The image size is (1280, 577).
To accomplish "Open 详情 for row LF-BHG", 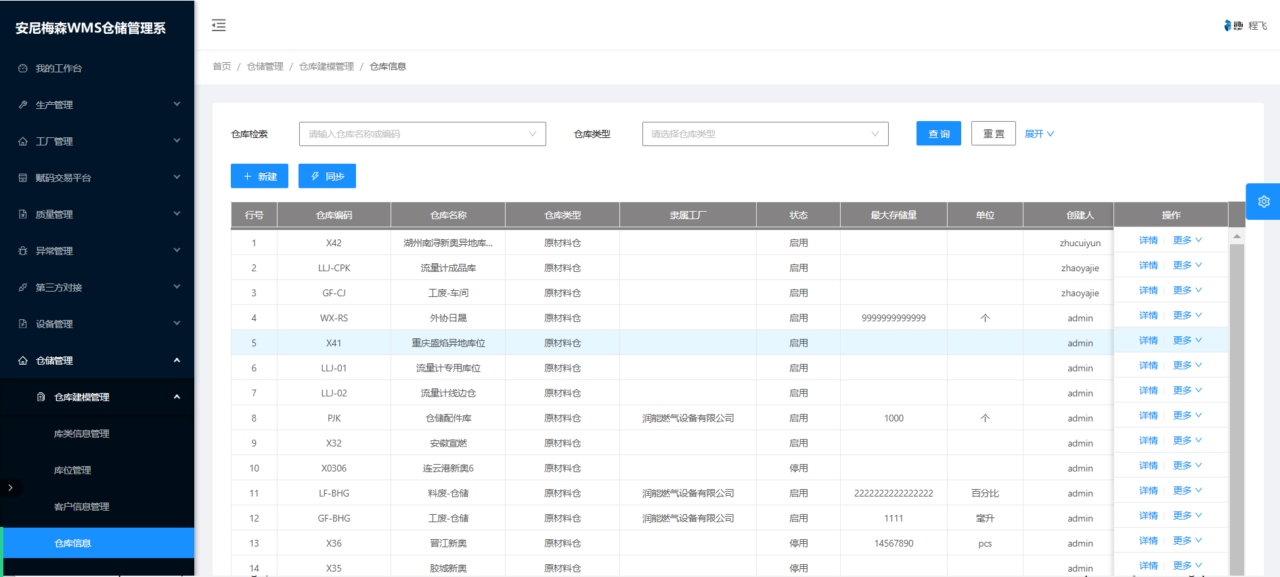I will click(1148, 490).
